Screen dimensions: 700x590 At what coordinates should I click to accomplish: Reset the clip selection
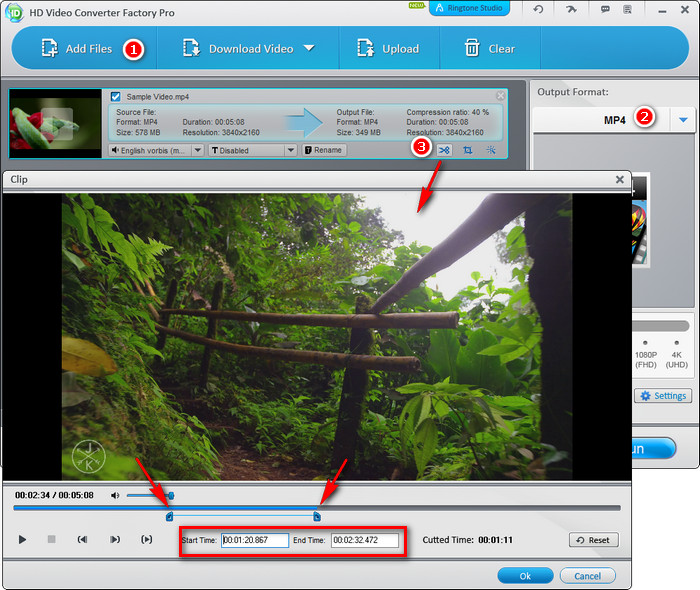(594, 540)
